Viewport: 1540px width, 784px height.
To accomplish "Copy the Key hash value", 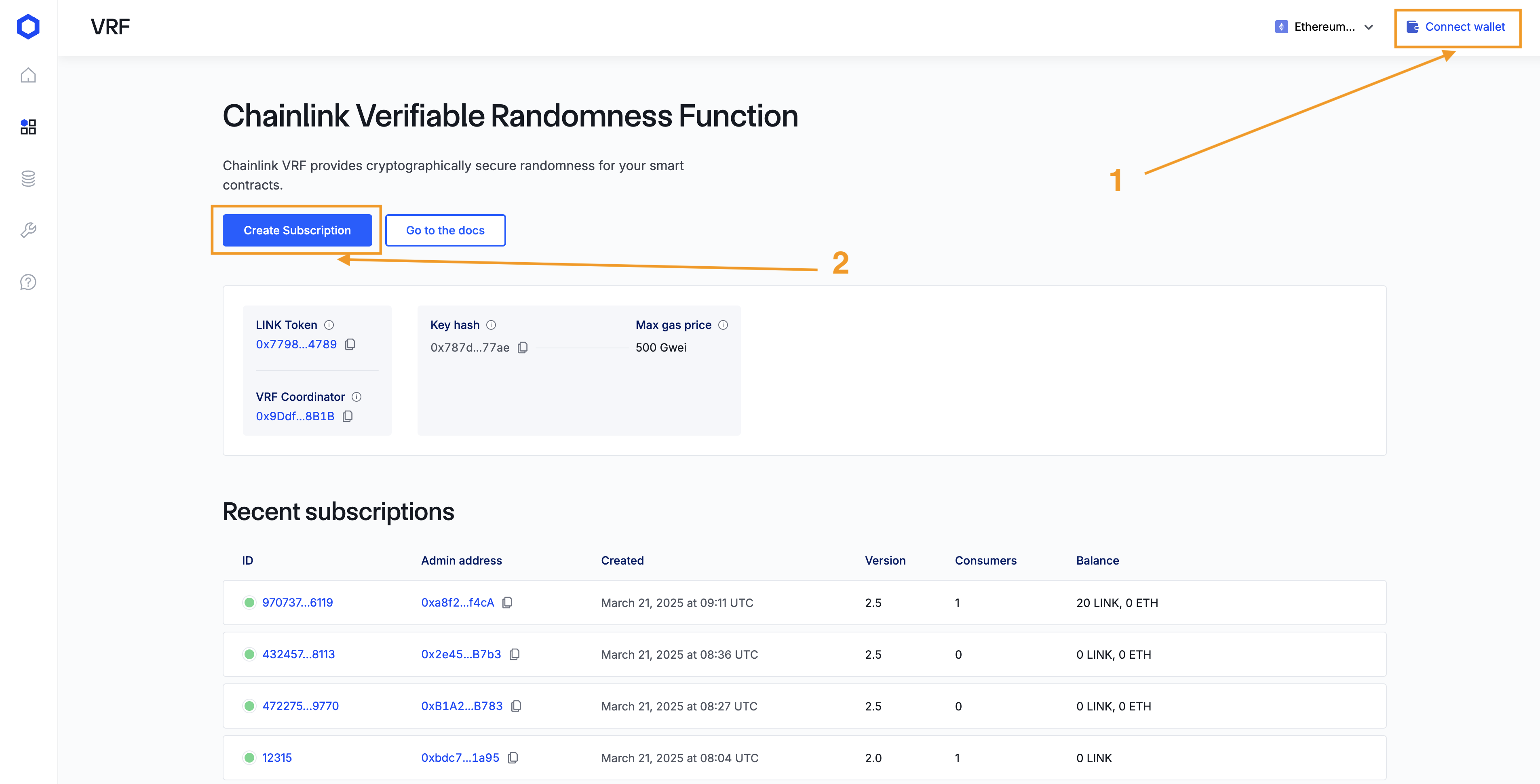I will (x=523, y=348).
